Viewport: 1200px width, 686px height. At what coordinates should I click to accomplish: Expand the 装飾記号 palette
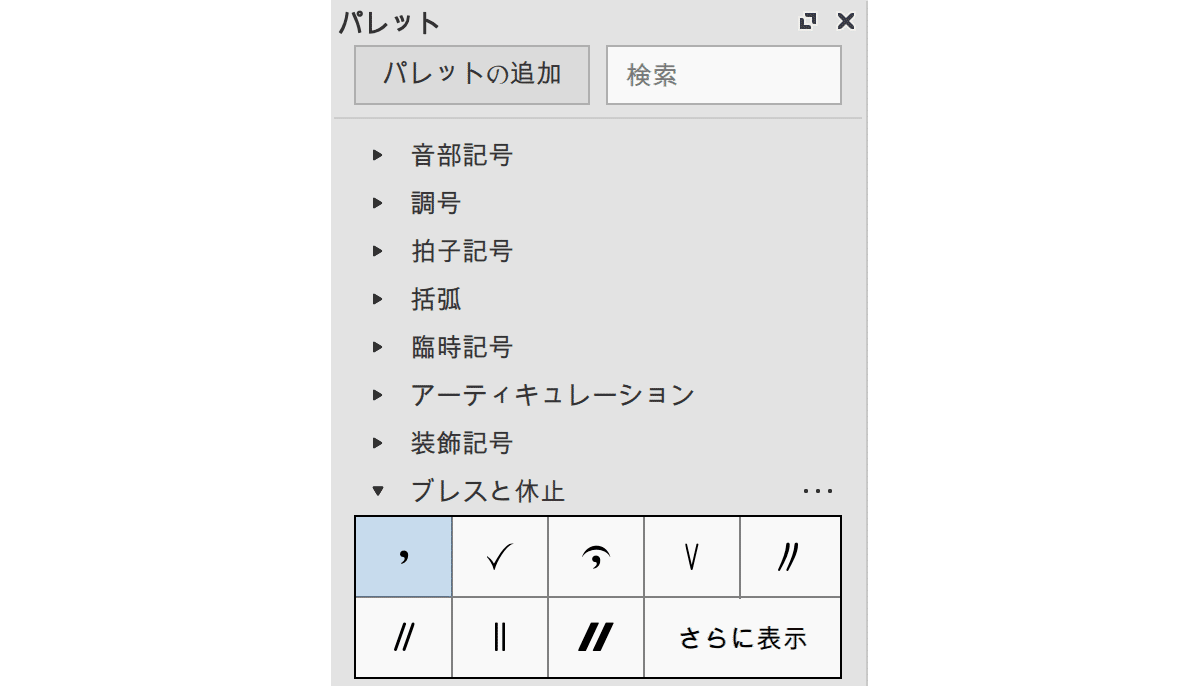[x=377, y=443]
